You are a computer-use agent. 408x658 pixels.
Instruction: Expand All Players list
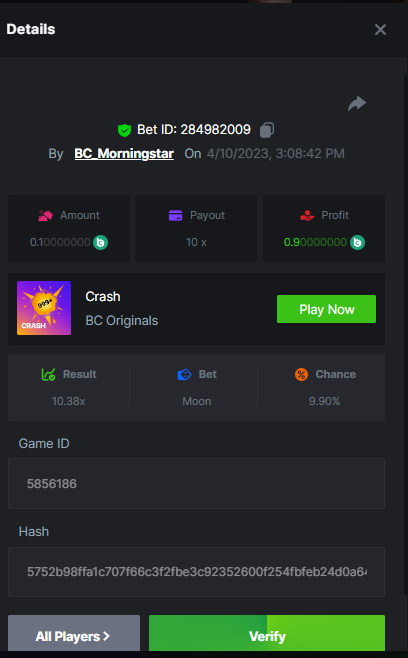click(74, 633)
